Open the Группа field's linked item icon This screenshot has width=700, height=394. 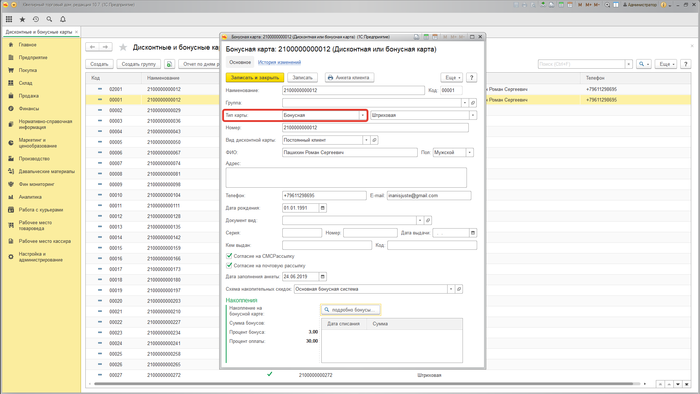click(x=473, y=103)
